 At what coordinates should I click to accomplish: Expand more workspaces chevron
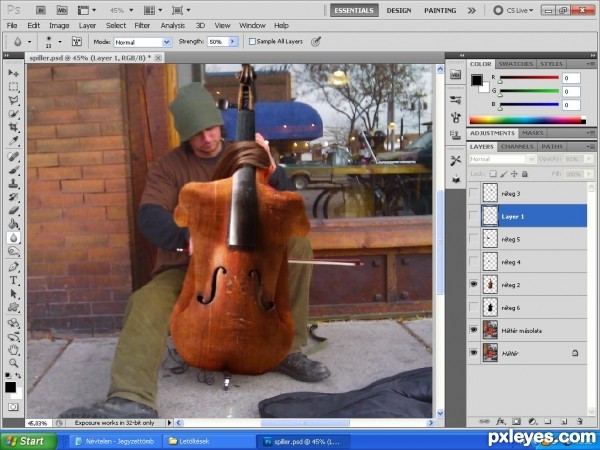tap(471, 11)
